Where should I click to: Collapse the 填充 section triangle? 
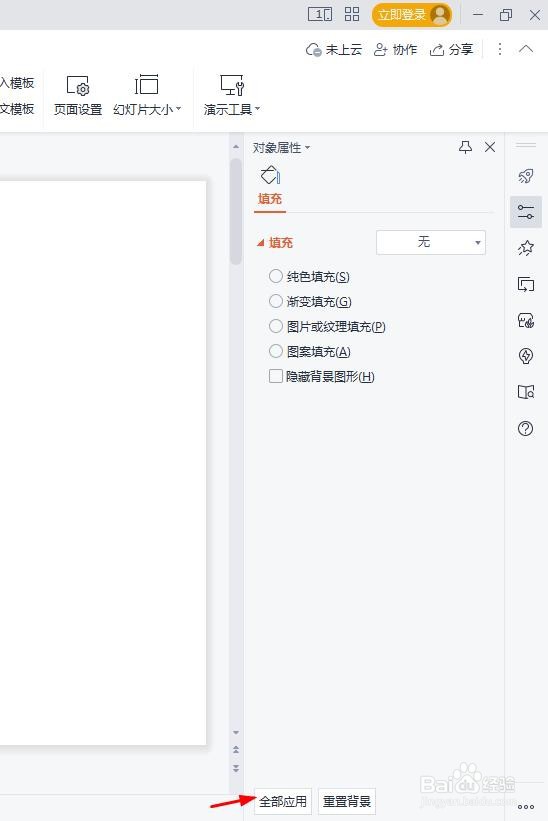pyautogui.click(x=260, y=243)
